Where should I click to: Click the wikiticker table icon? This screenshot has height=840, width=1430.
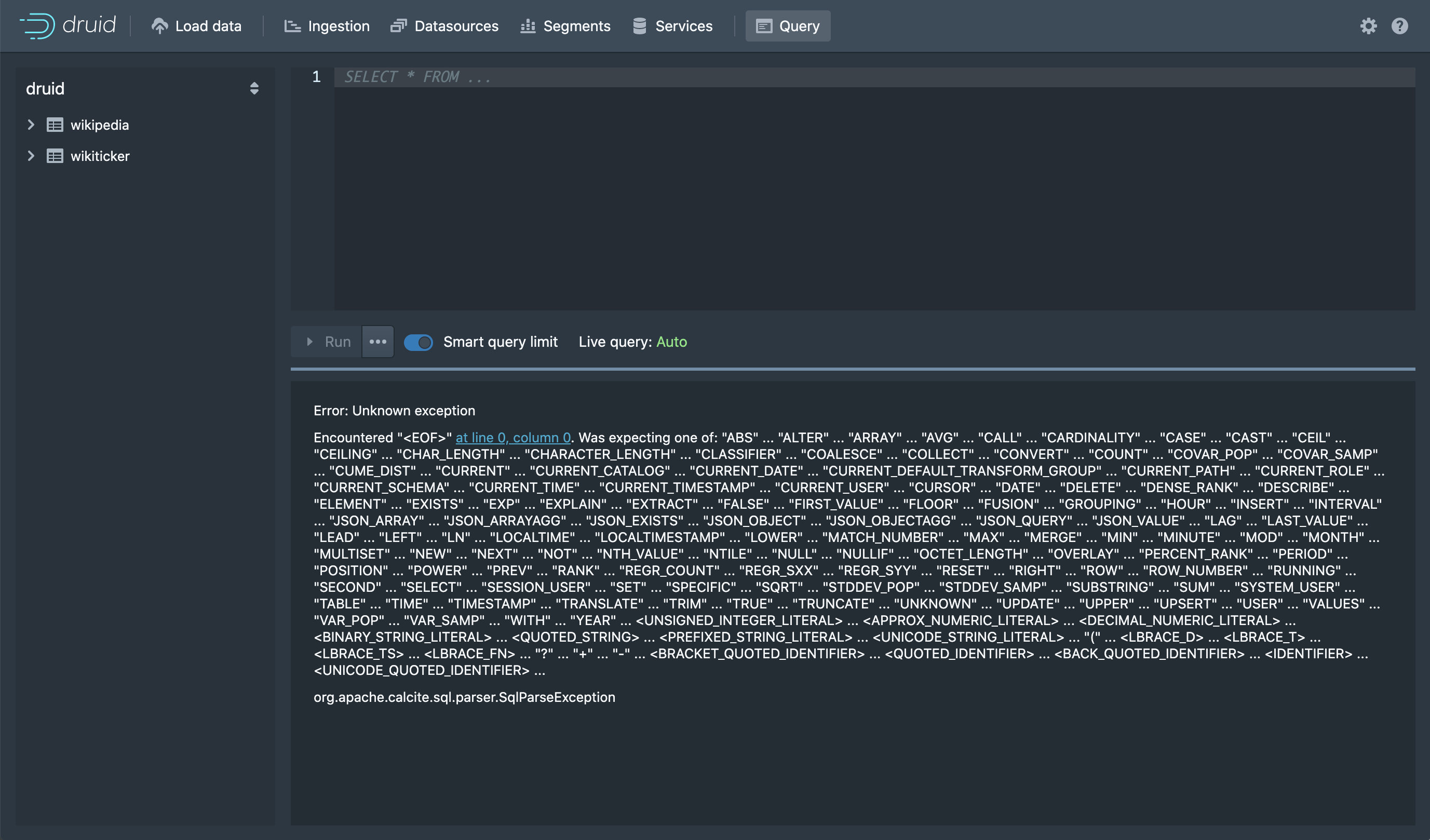(x=55, y=156)
